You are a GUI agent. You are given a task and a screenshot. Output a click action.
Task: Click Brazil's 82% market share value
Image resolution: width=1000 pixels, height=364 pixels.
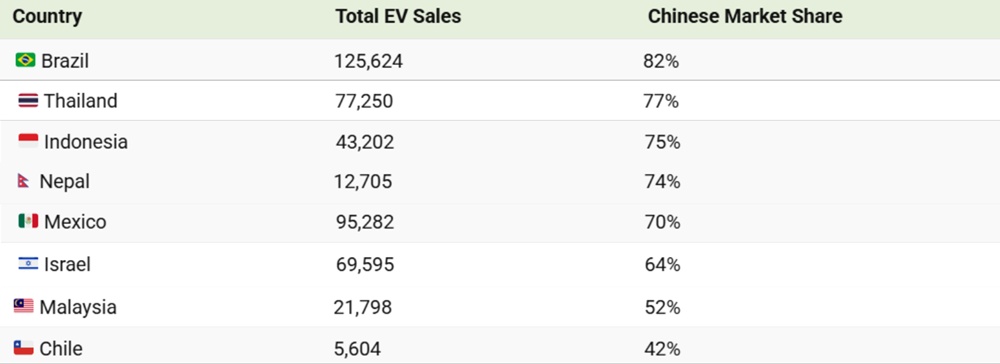[661, 61]
